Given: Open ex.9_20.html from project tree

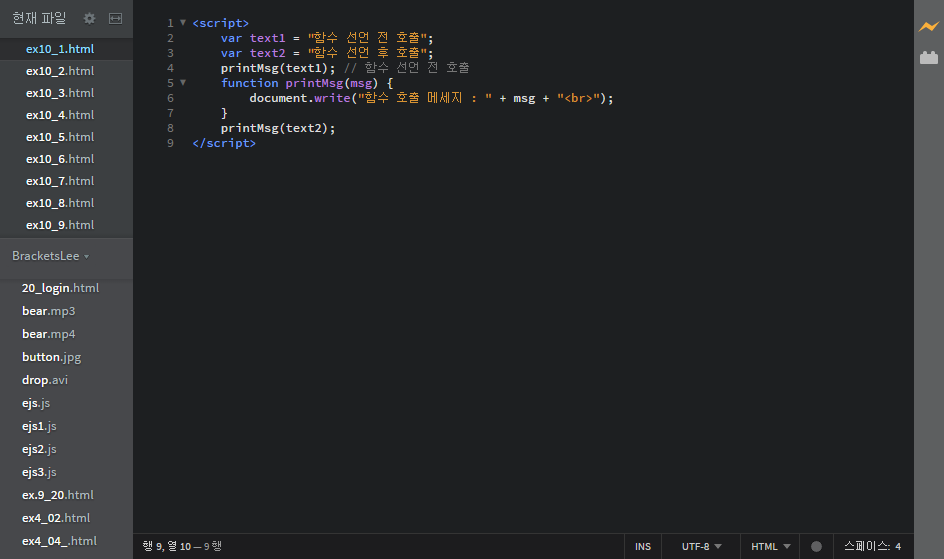Looking at the screenshot, I should 58,495.
